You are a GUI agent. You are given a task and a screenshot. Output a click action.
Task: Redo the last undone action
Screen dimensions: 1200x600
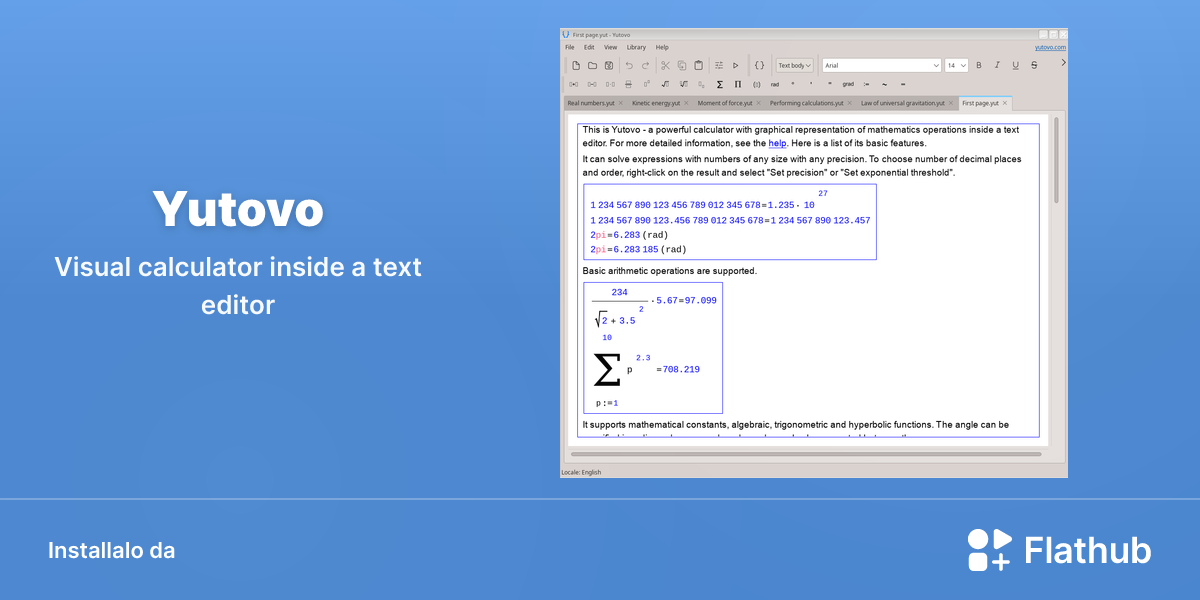pyautogui.click(x=645, y=65)
